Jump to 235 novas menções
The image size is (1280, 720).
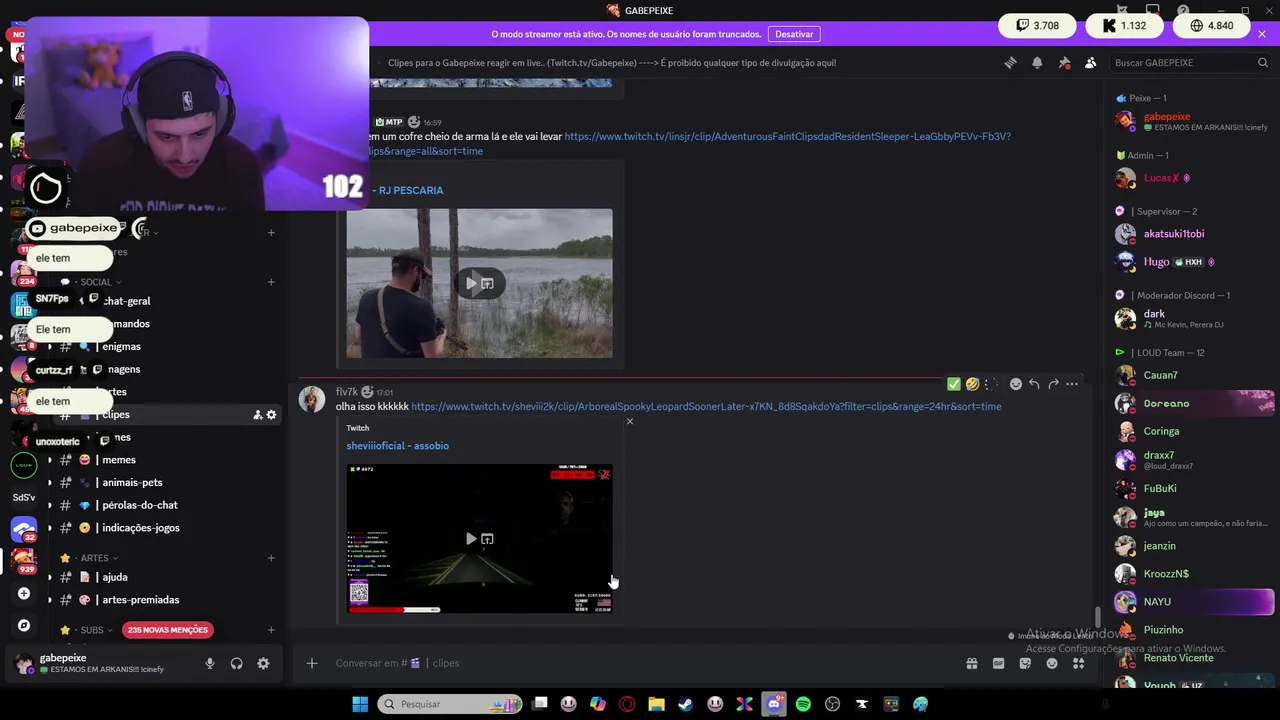coord(168,630)
